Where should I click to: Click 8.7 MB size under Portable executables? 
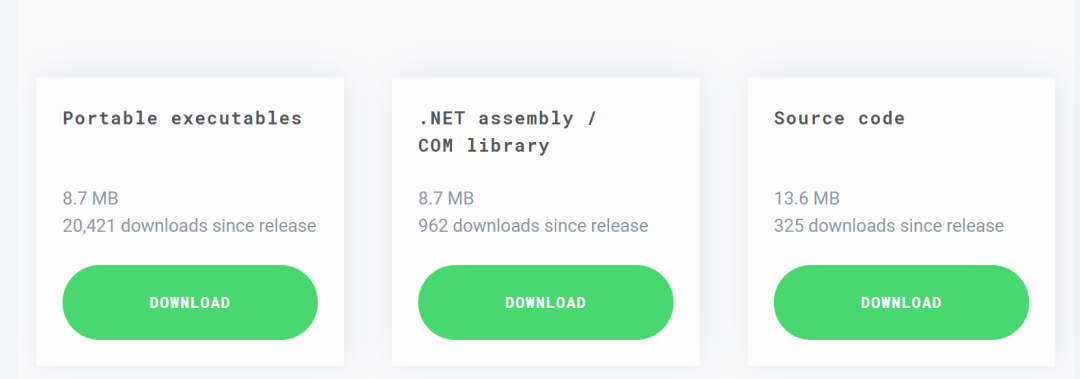pyautogui.click(x=90, y=199)
